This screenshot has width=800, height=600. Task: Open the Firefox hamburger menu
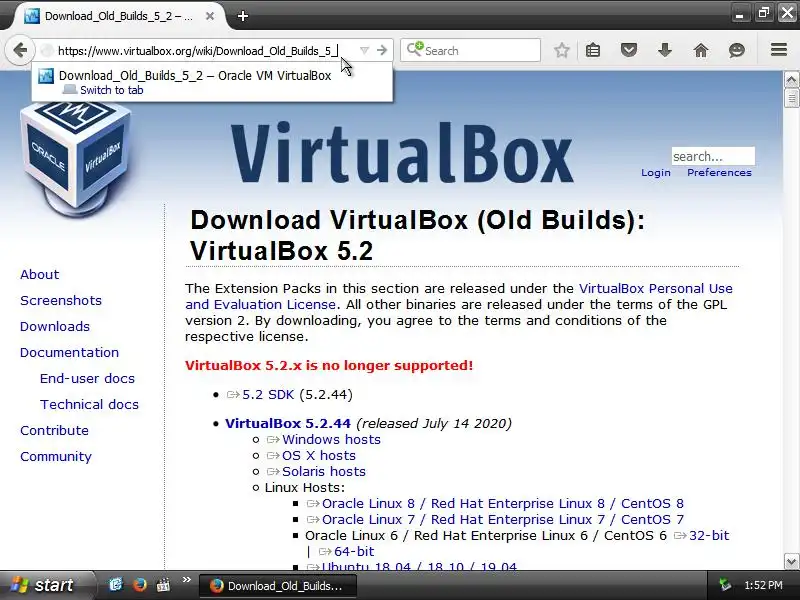pyautogui.click(x=779, y=50)
